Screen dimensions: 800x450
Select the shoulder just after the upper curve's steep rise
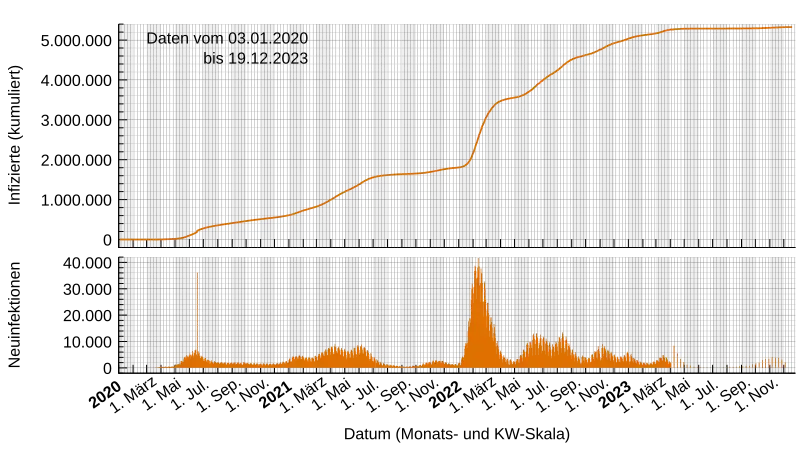click(510, 98)
